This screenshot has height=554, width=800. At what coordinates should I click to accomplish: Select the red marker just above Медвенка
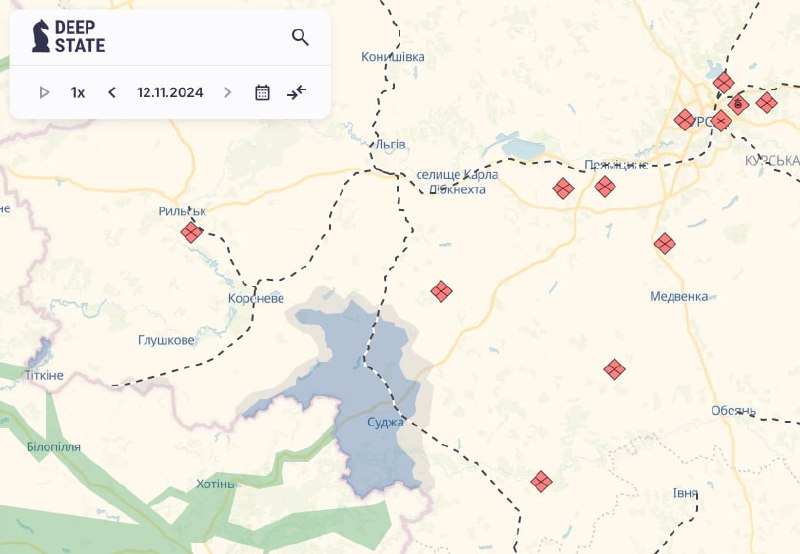point(664,243)
